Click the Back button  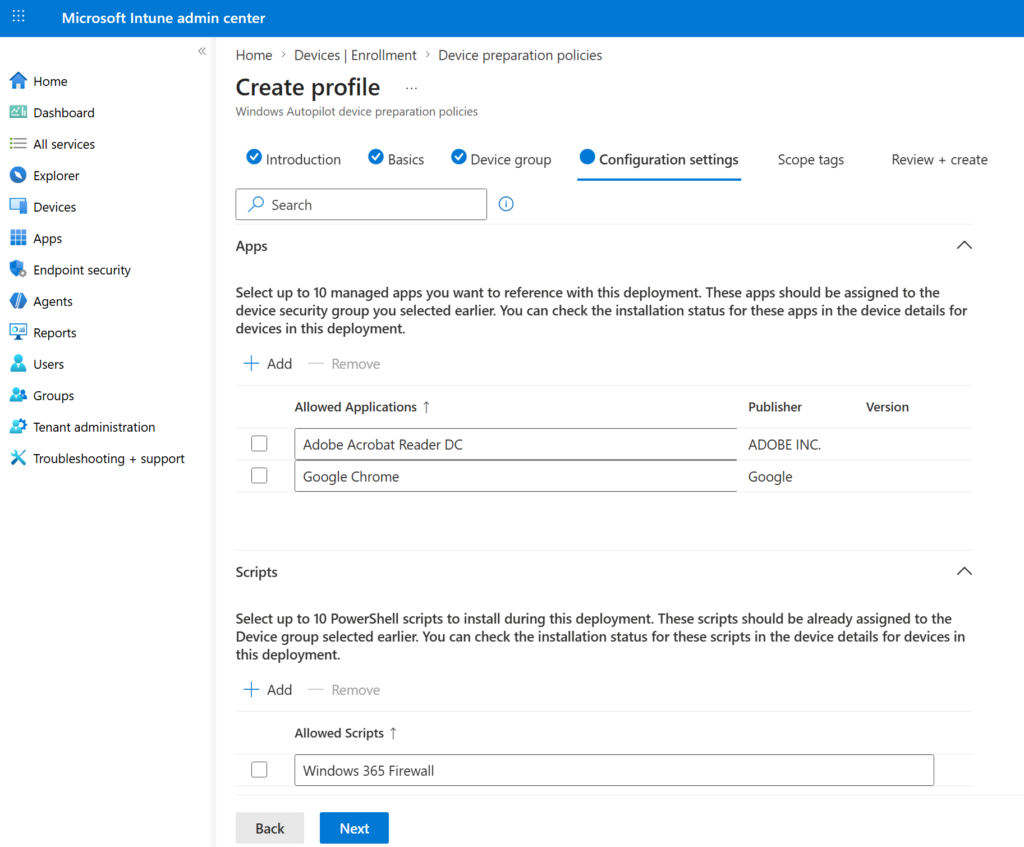pos(270,828)
